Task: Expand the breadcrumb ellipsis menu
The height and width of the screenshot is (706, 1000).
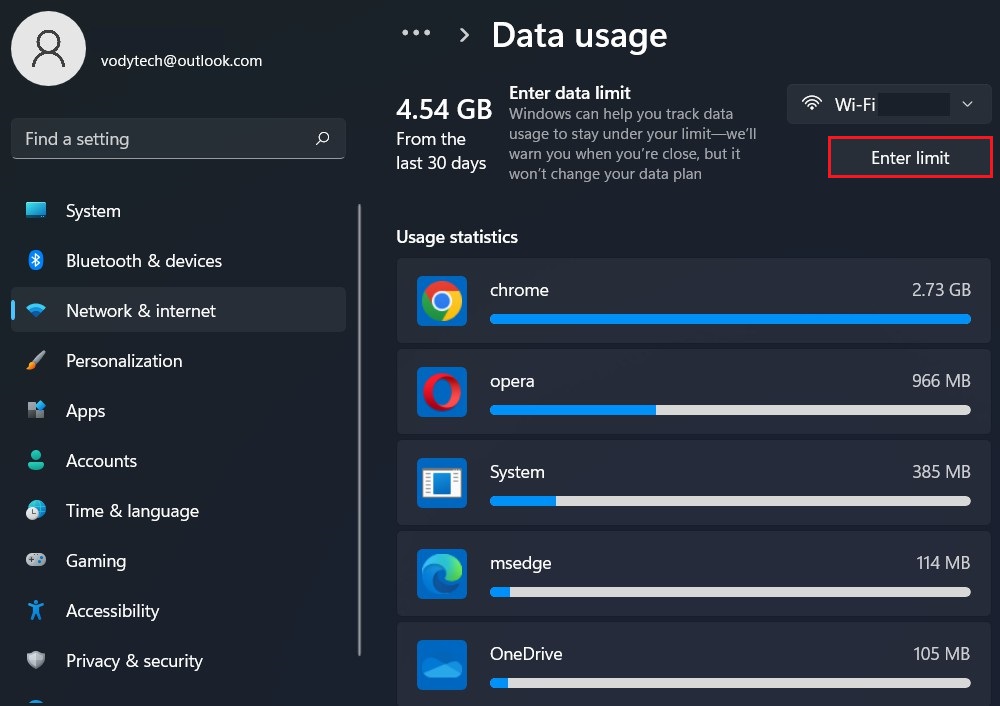Action: (416, 34)
